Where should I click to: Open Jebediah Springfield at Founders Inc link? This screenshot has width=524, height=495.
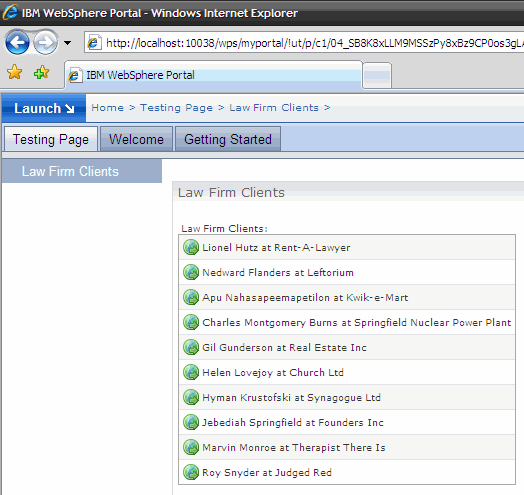point(293,423)
